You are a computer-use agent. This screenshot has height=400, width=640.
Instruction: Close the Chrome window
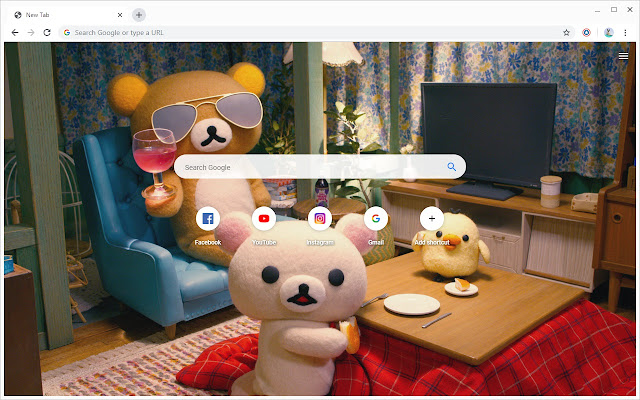630,10
